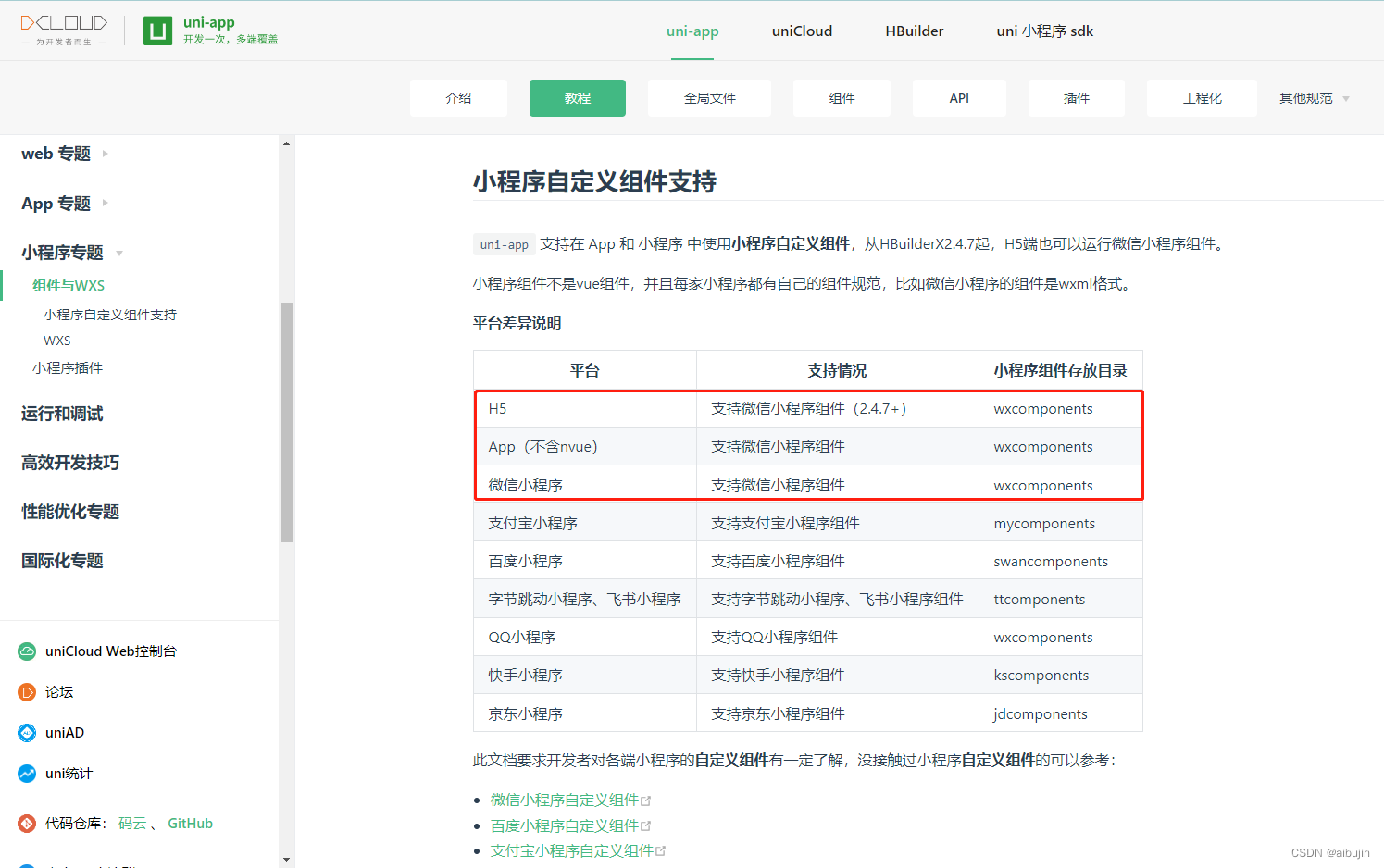Viewport: 1384px width, 868px height.
Task: Select the 教程 navigation tab
Action: 578,98
